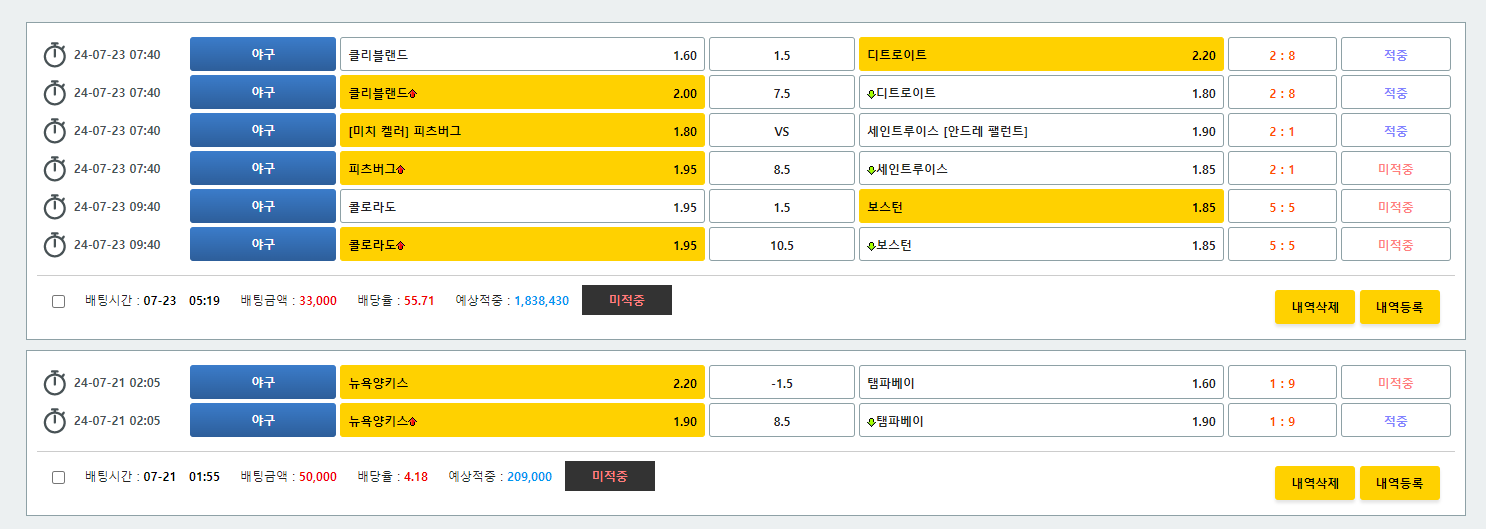Click the stopwatch icon beside 24-07-23 07:40 클리블랜드 1.60 row
The image size is (1486, 529).
coord(54,55)
